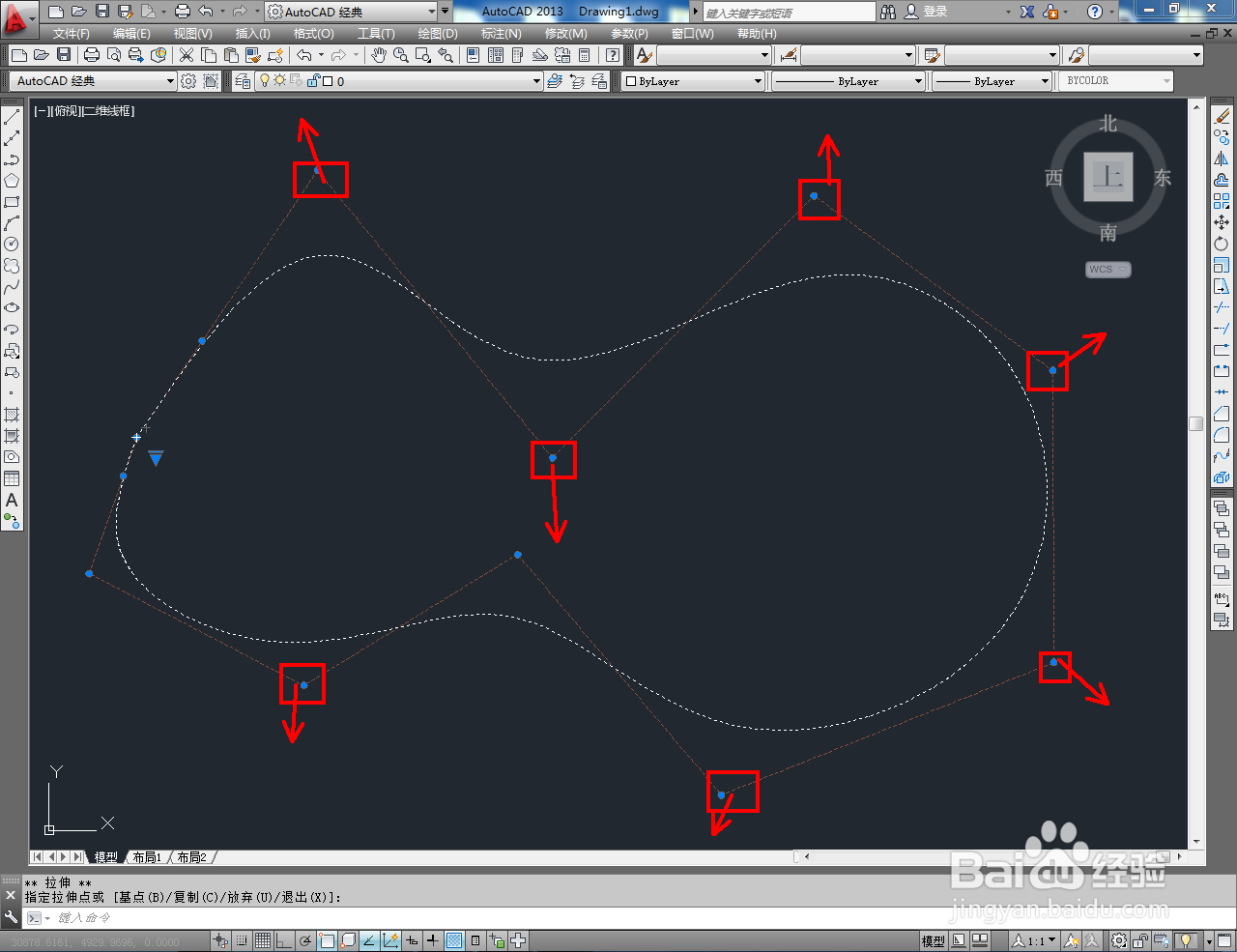
Task: Toggle Object Snap in status bar
Action: [x=327, y=940]
